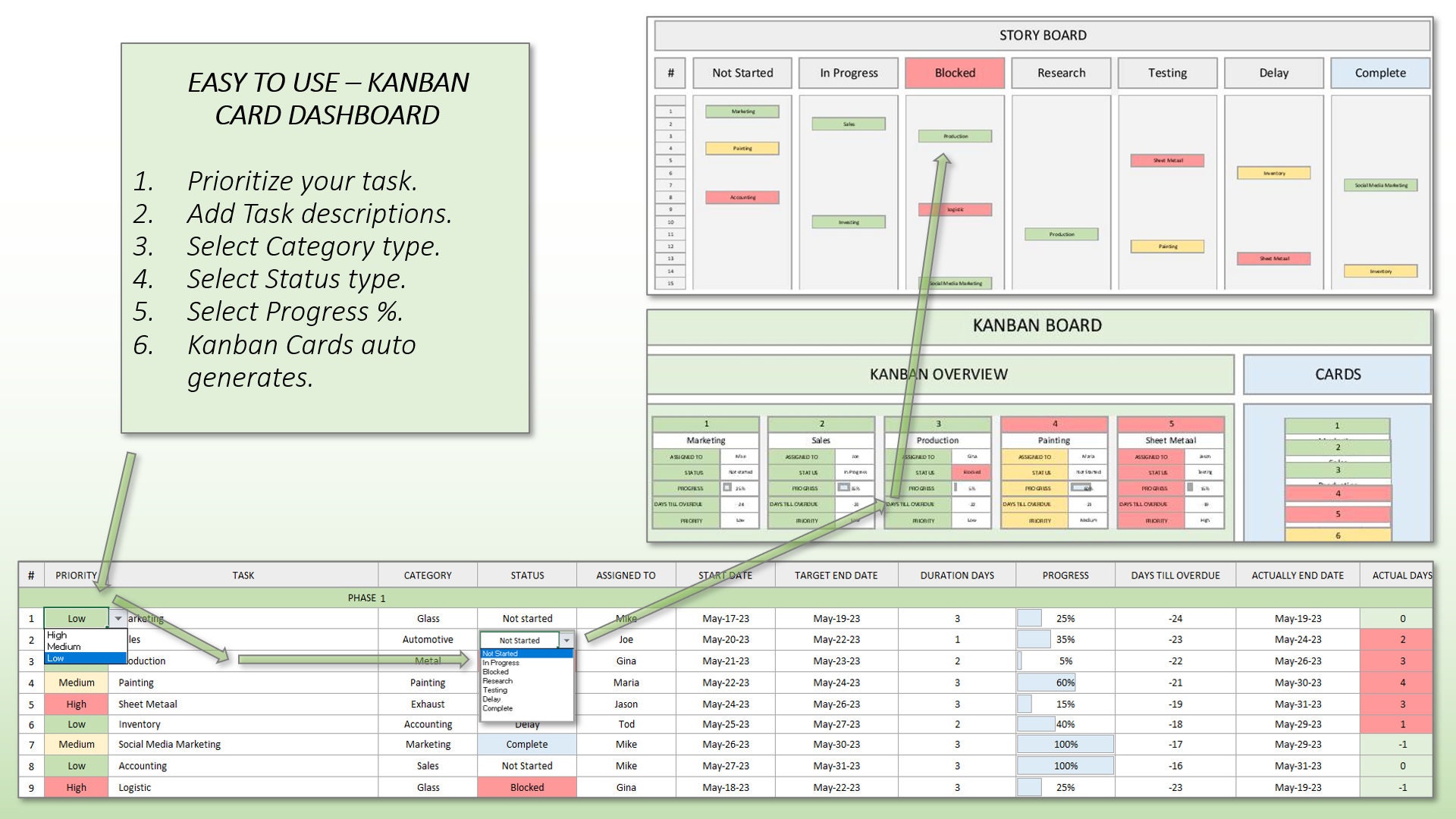The height and width of the screenshot is (819, 1456).
Task: Select the PHASE 1 section header
Action: [366, 598]
